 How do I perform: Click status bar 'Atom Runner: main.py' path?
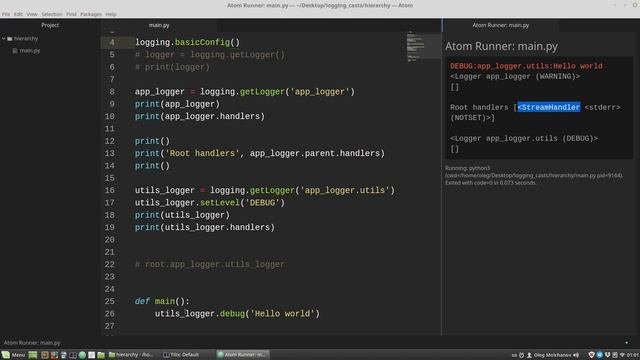pos(32,343)
